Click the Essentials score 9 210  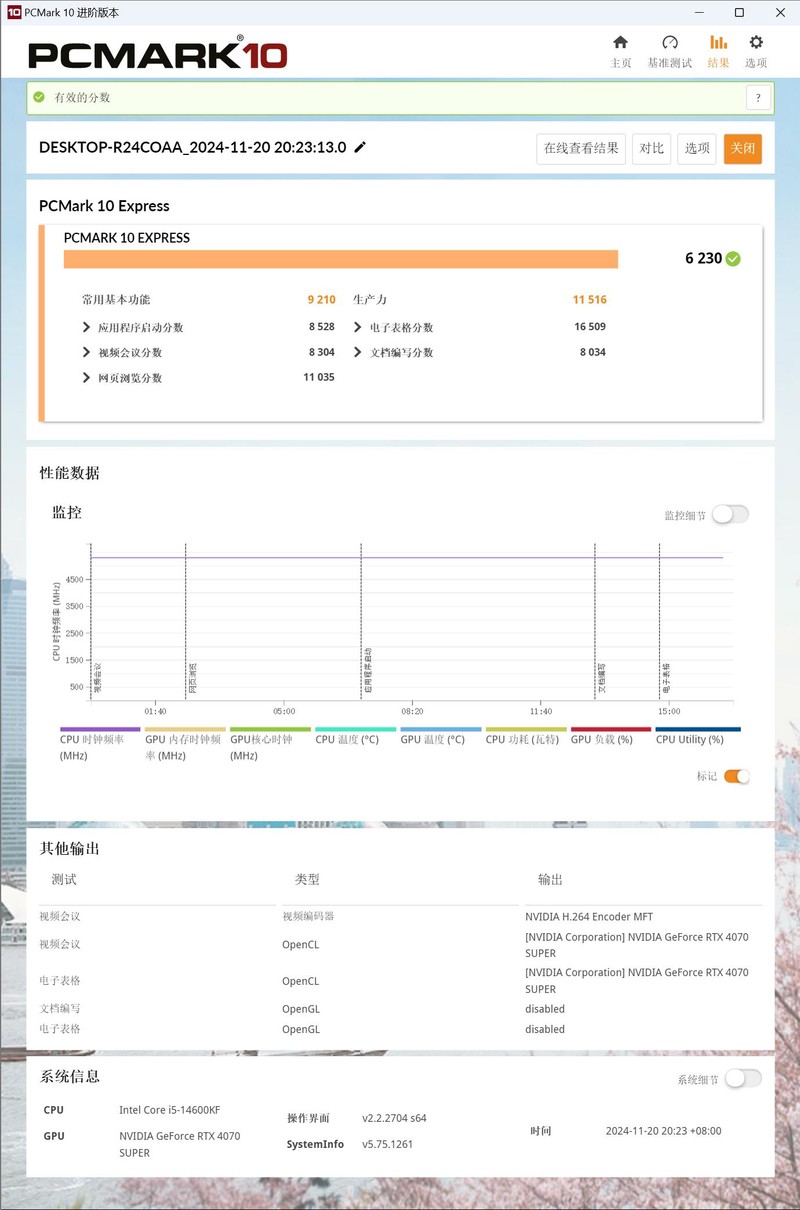click(x=321, y=299)
